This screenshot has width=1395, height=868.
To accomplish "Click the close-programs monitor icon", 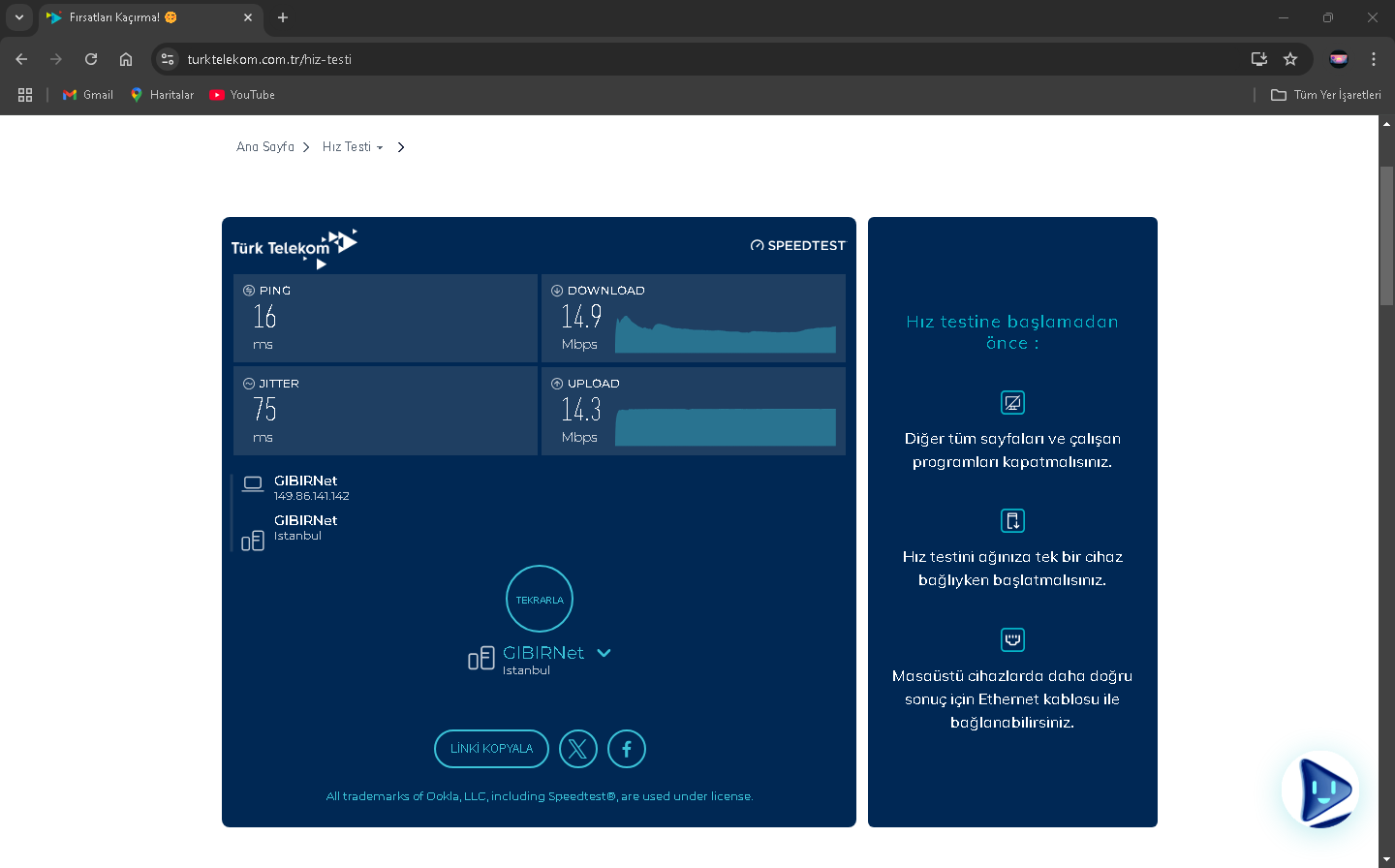I will 1012,402.
